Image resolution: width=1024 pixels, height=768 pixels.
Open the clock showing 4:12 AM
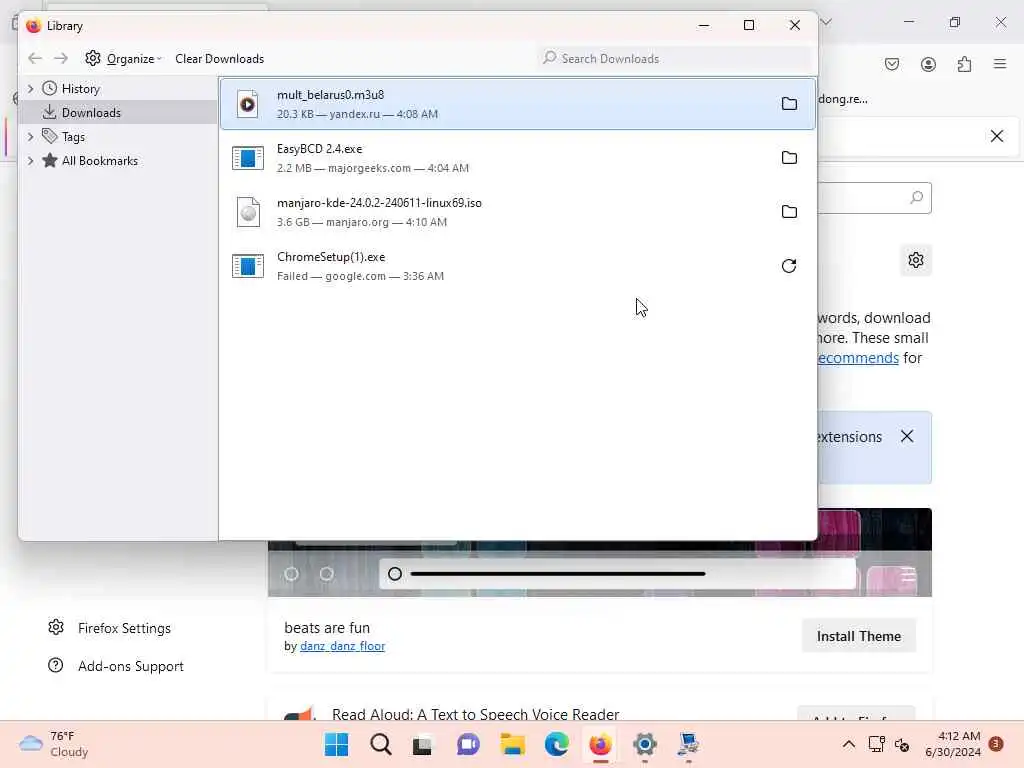(x=953, y=744)
